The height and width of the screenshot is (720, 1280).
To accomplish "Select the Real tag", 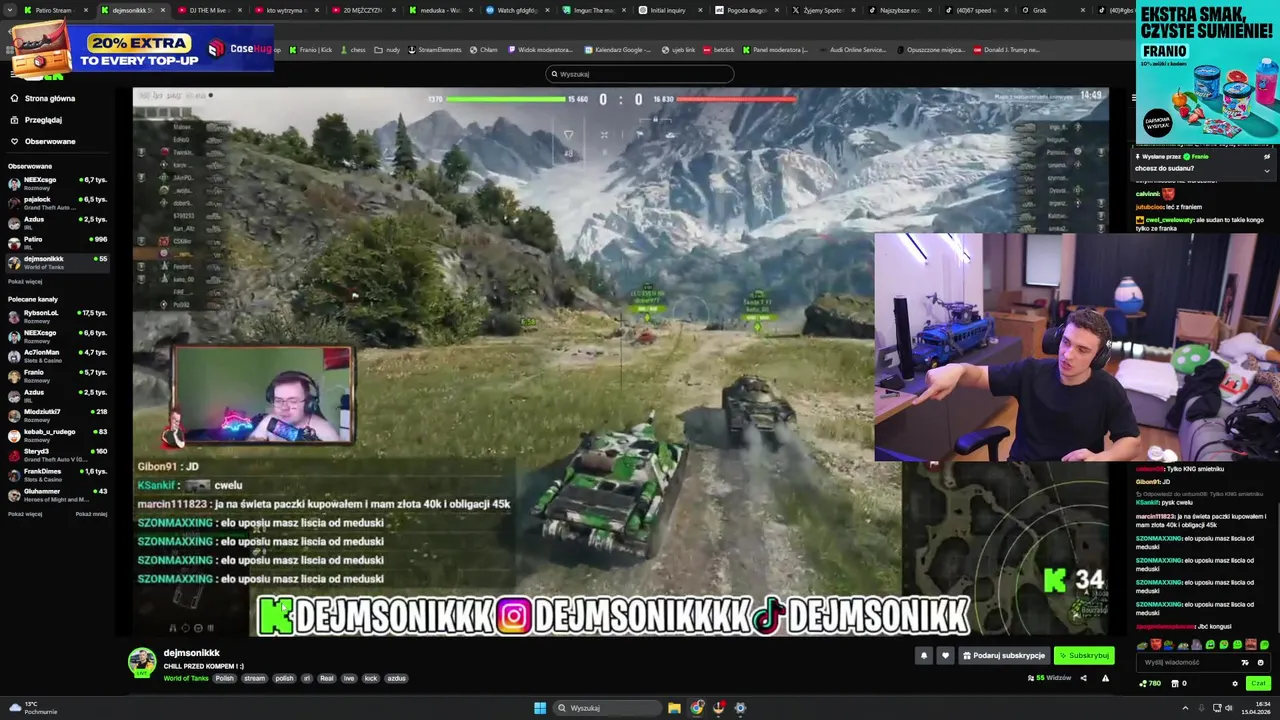I will (x=327, y=678).
